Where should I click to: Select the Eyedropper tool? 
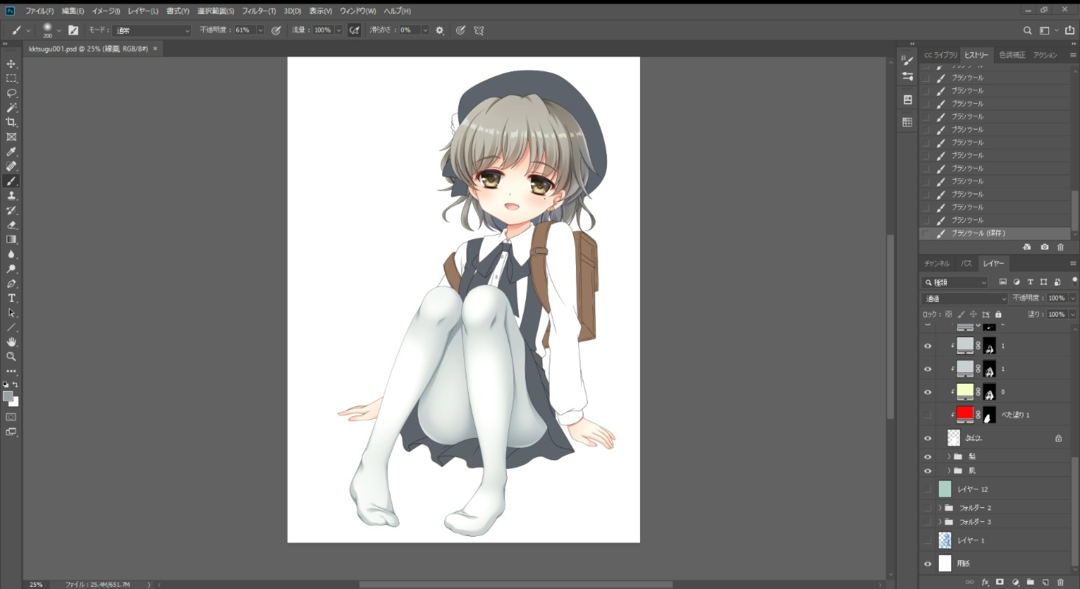12,151
